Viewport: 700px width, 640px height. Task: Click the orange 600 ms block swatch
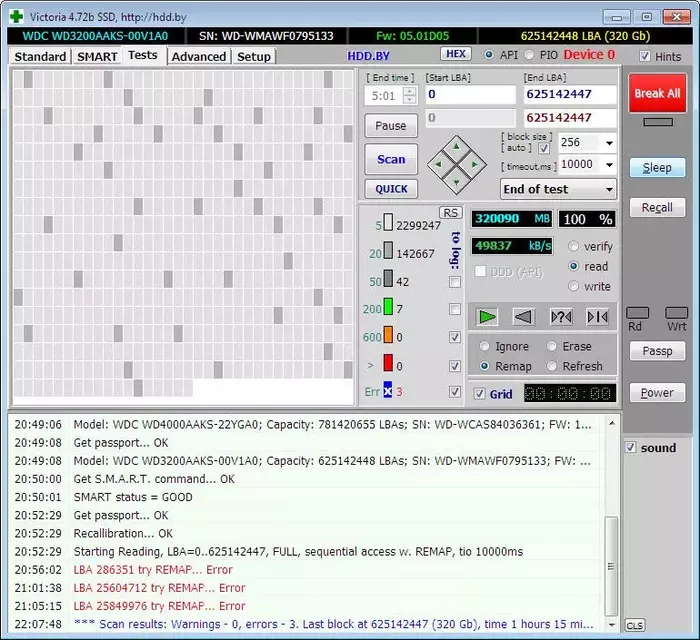[x=388, y=335]
